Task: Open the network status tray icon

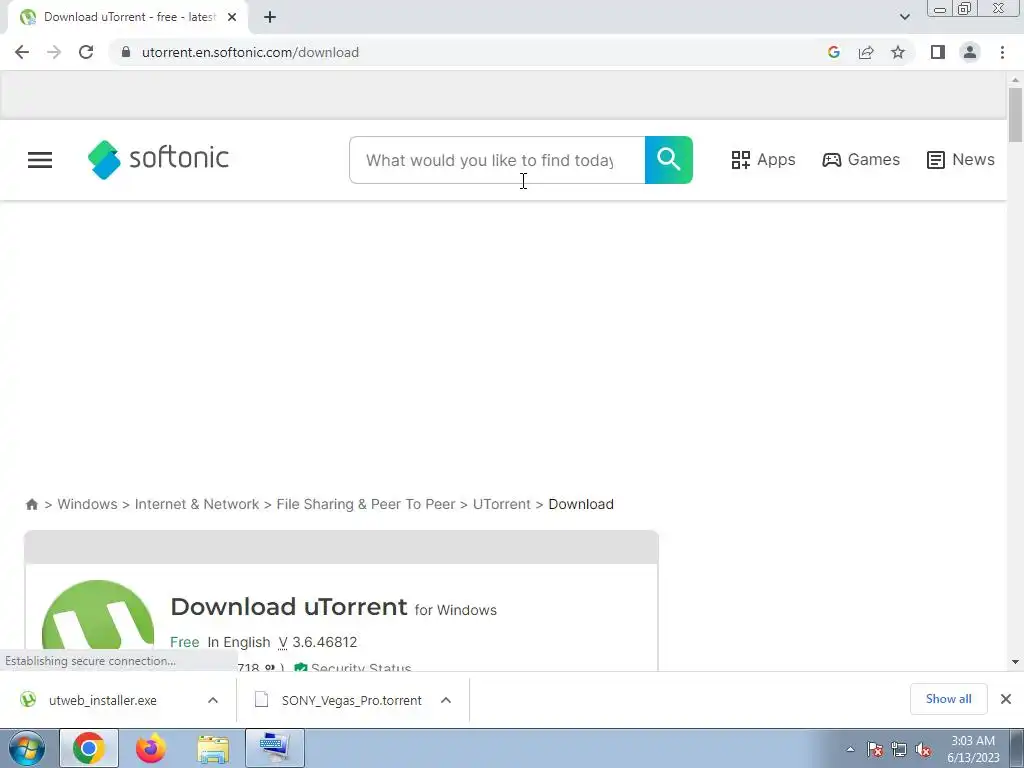Action: (x=899, y=749)
